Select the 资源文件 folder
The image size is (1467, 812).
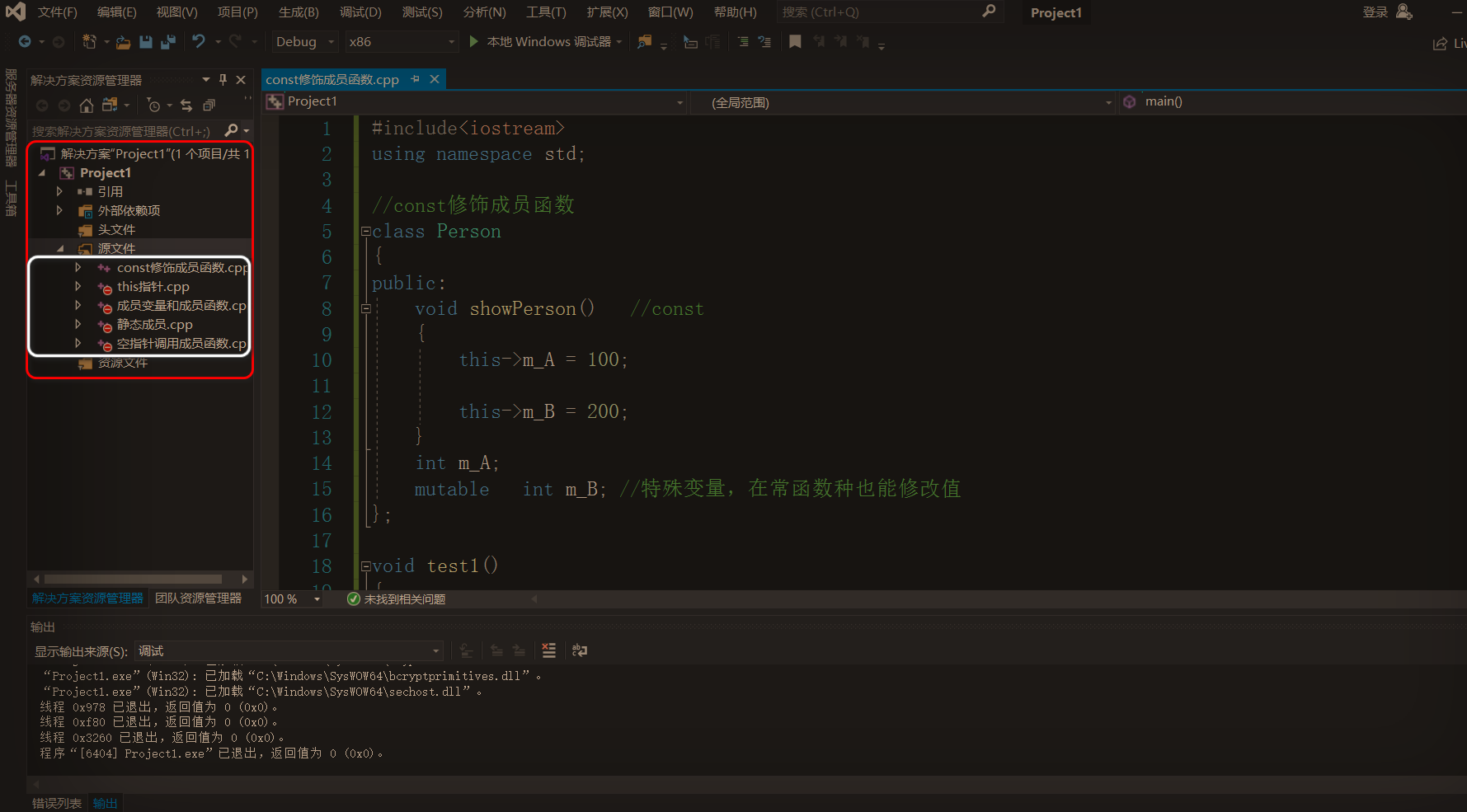[123, 363]
